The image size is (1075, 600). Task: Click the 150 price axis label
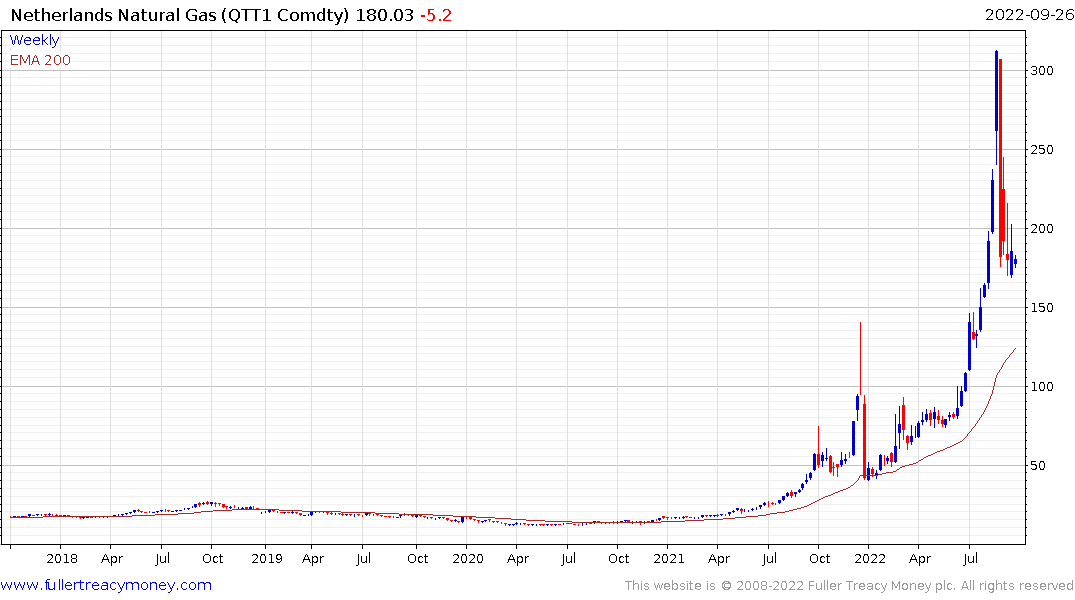[x=1042, y=307]
